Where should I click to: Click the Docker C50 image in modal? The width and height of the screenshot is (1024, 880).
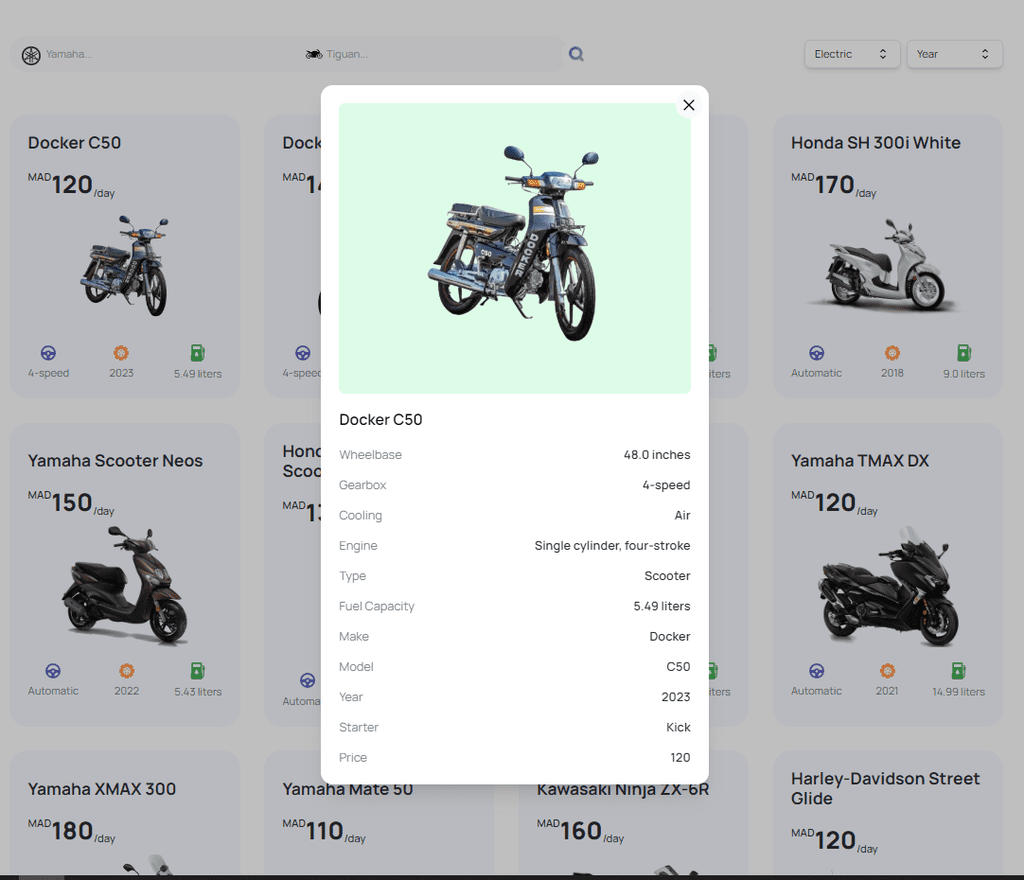click(515, 248)
